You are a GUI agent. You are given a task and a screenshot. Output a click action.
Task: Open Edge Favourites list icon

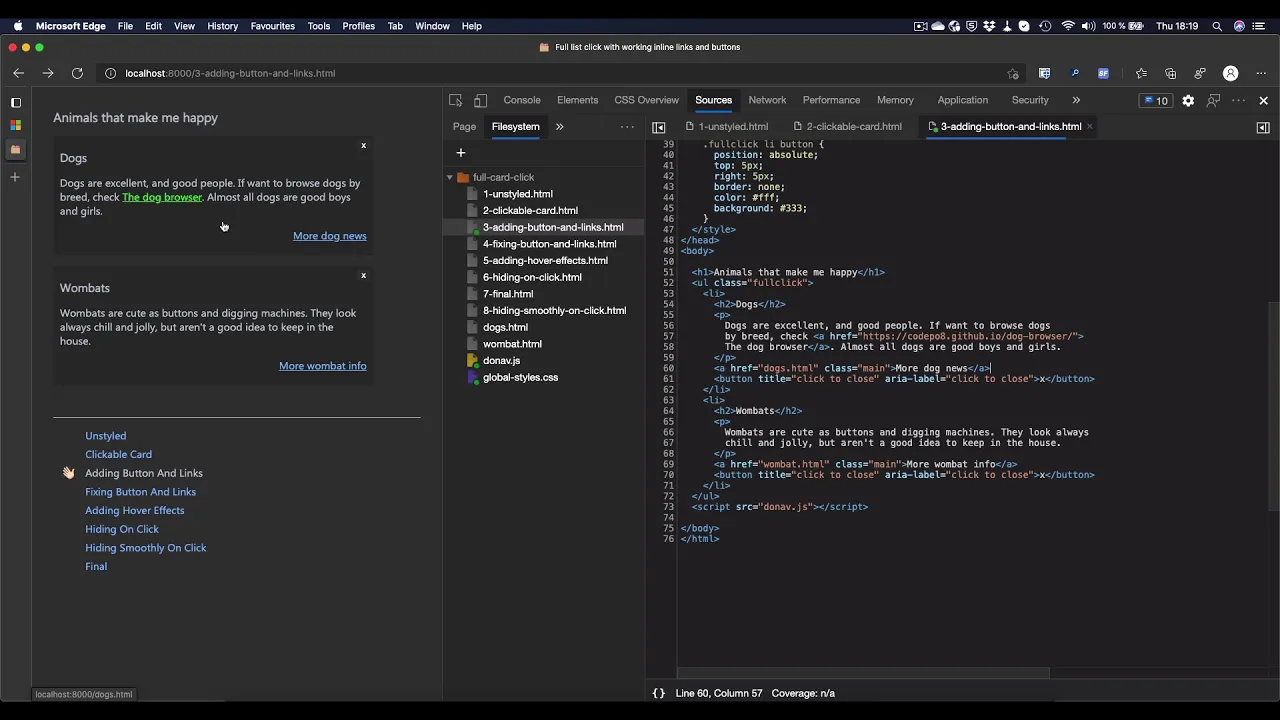click(x=1141, y=73)
